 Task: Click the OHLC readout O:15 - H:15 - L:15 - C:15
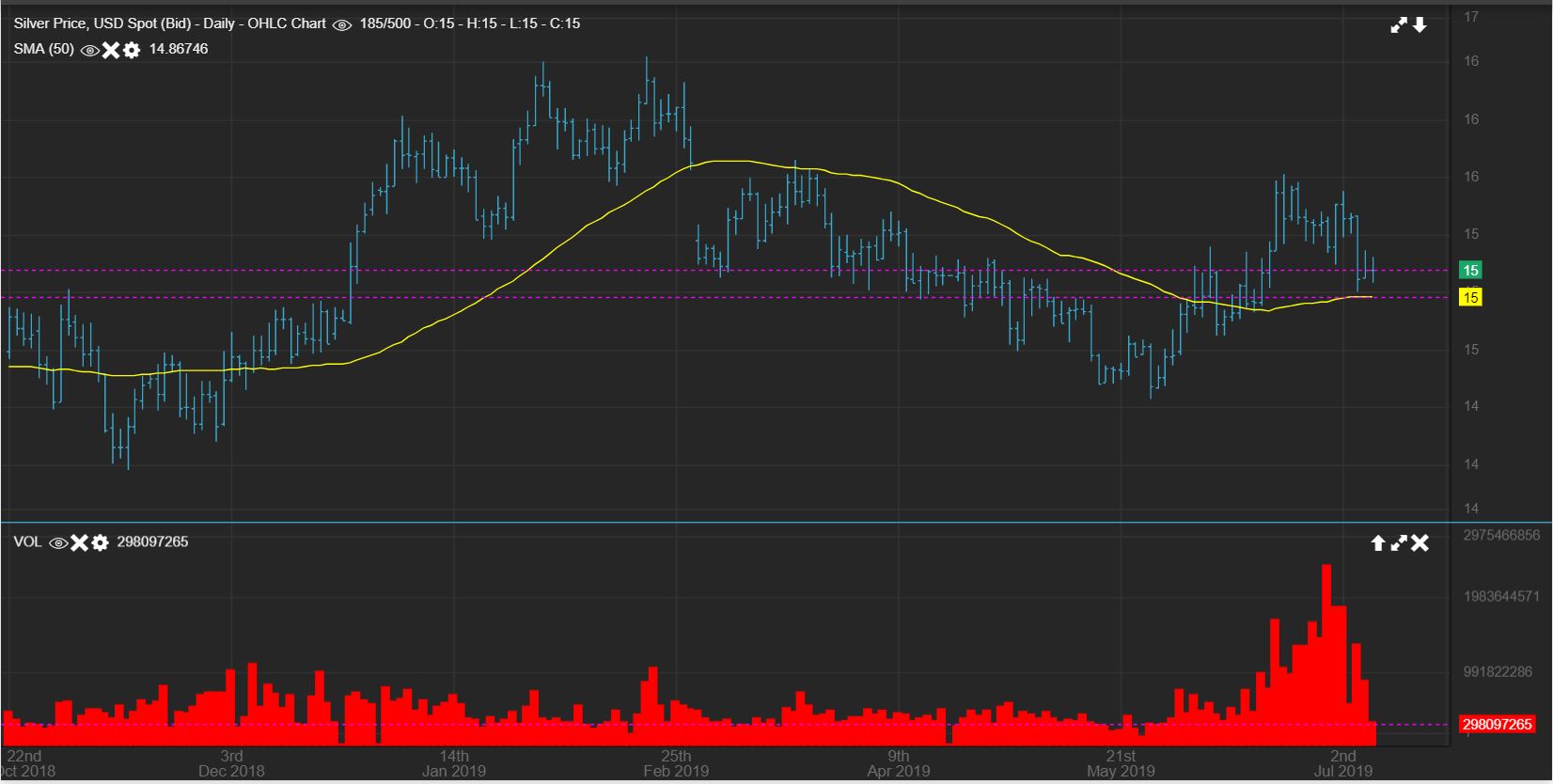(x=502, y=24)
